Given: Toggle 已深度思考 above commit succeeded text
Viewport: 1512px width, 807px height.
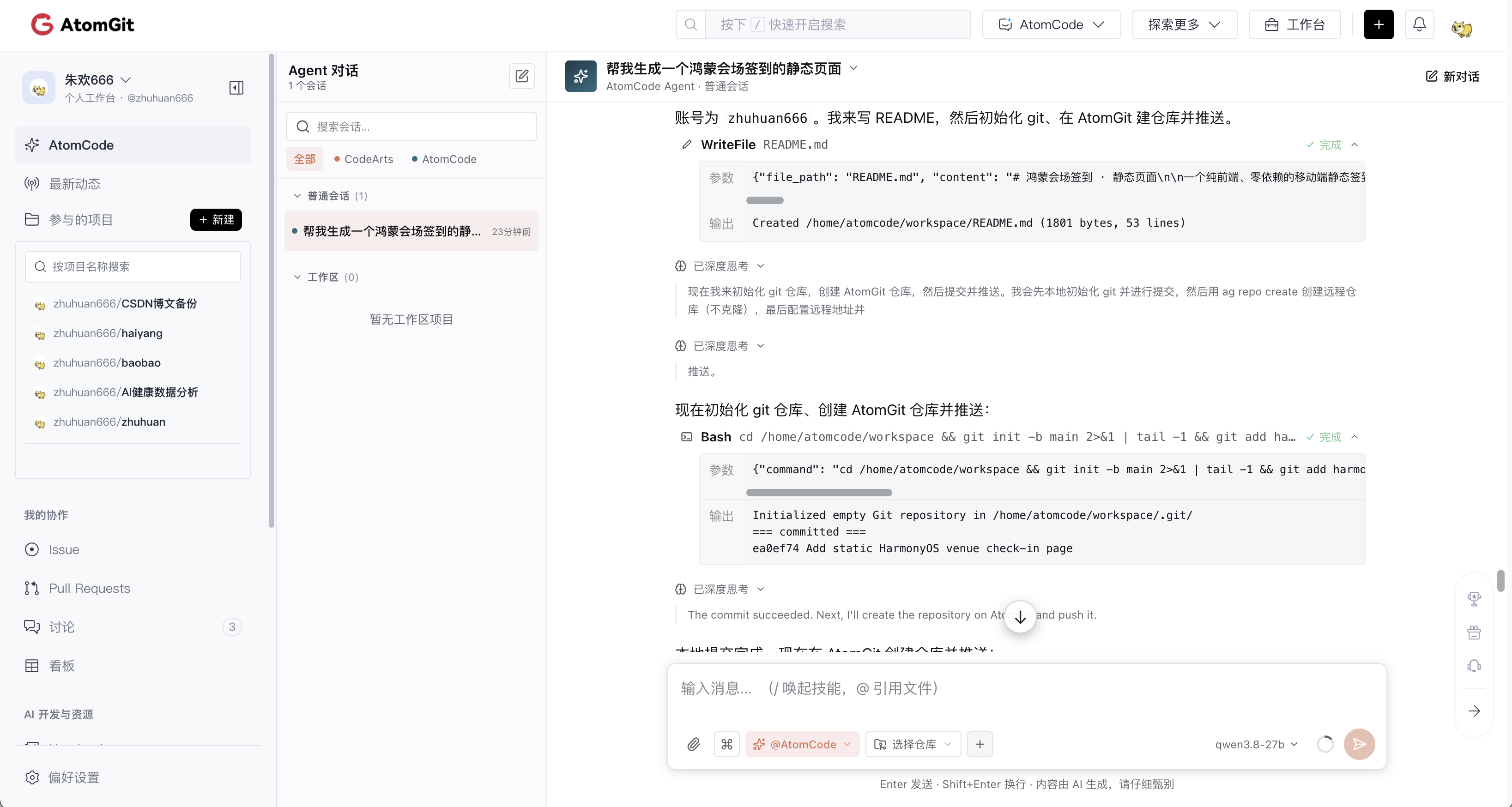Looking at the screenshot, I should point(720,589).
